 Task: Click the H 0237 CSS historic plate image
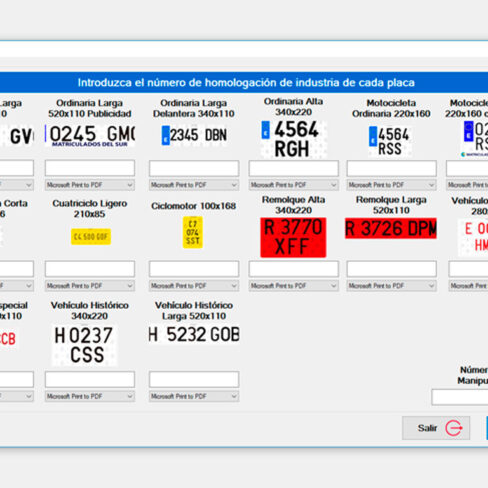pos(84,345)
